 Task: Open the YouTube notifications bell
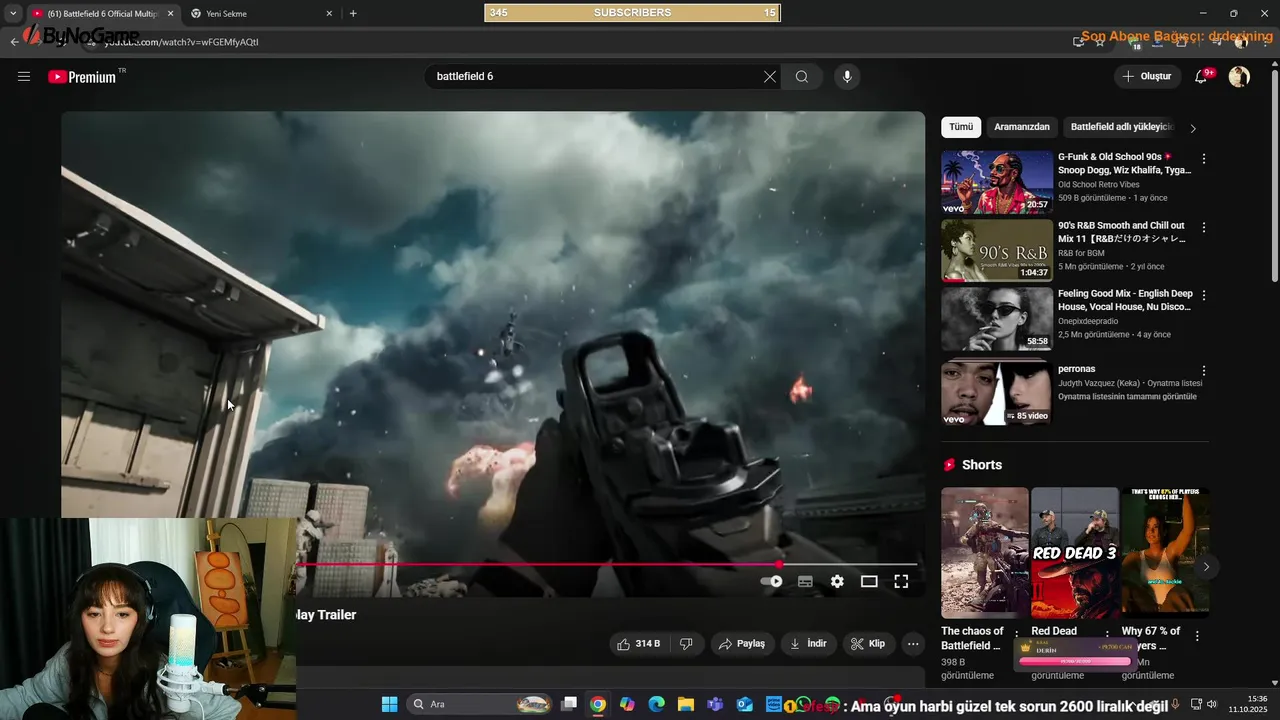pos(1201,77)
